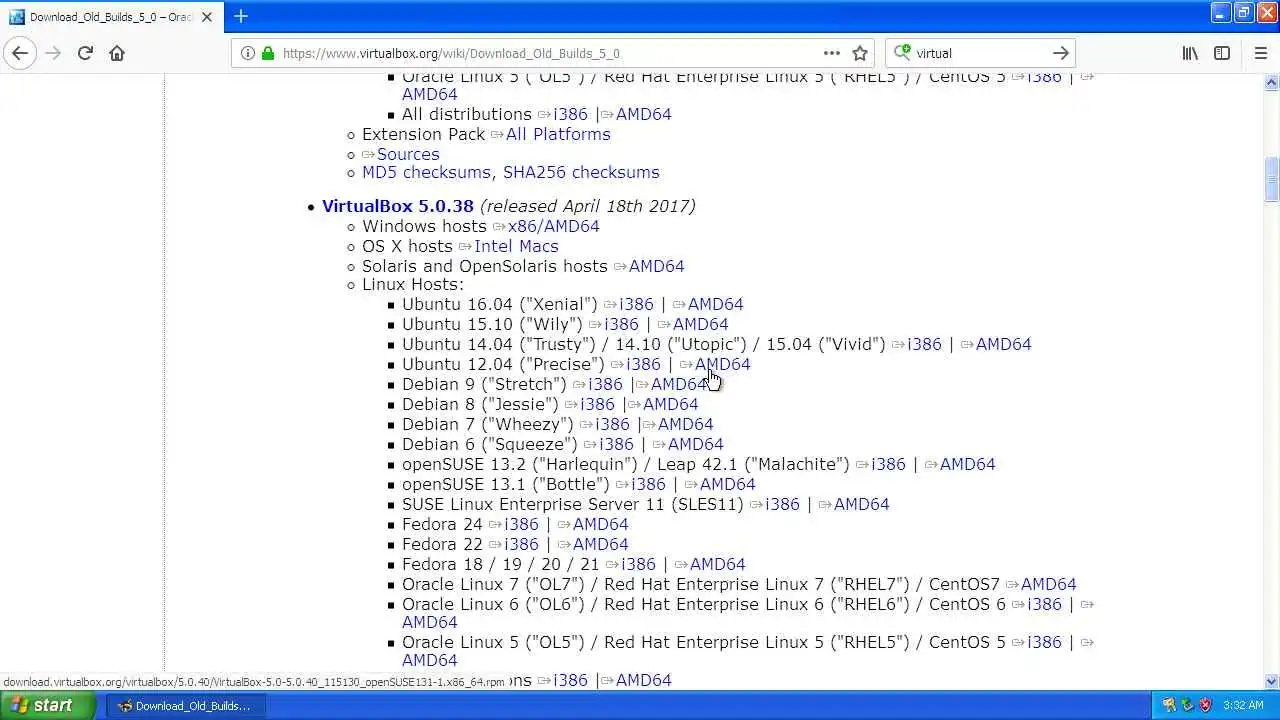This screenshot has height=720, width=1280.
Task: Click the forward navigation arrow
Action: [x=53, y=53]
